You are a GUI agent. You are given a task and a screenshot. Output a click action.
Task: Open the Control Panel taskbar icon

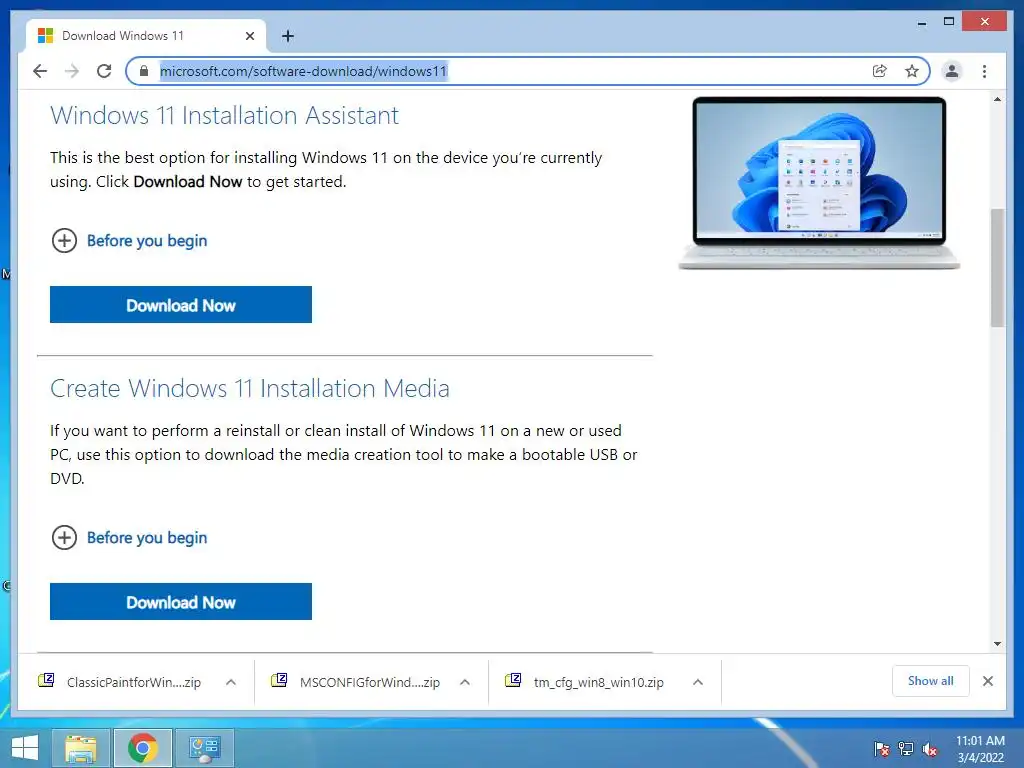tap(204, 748)
